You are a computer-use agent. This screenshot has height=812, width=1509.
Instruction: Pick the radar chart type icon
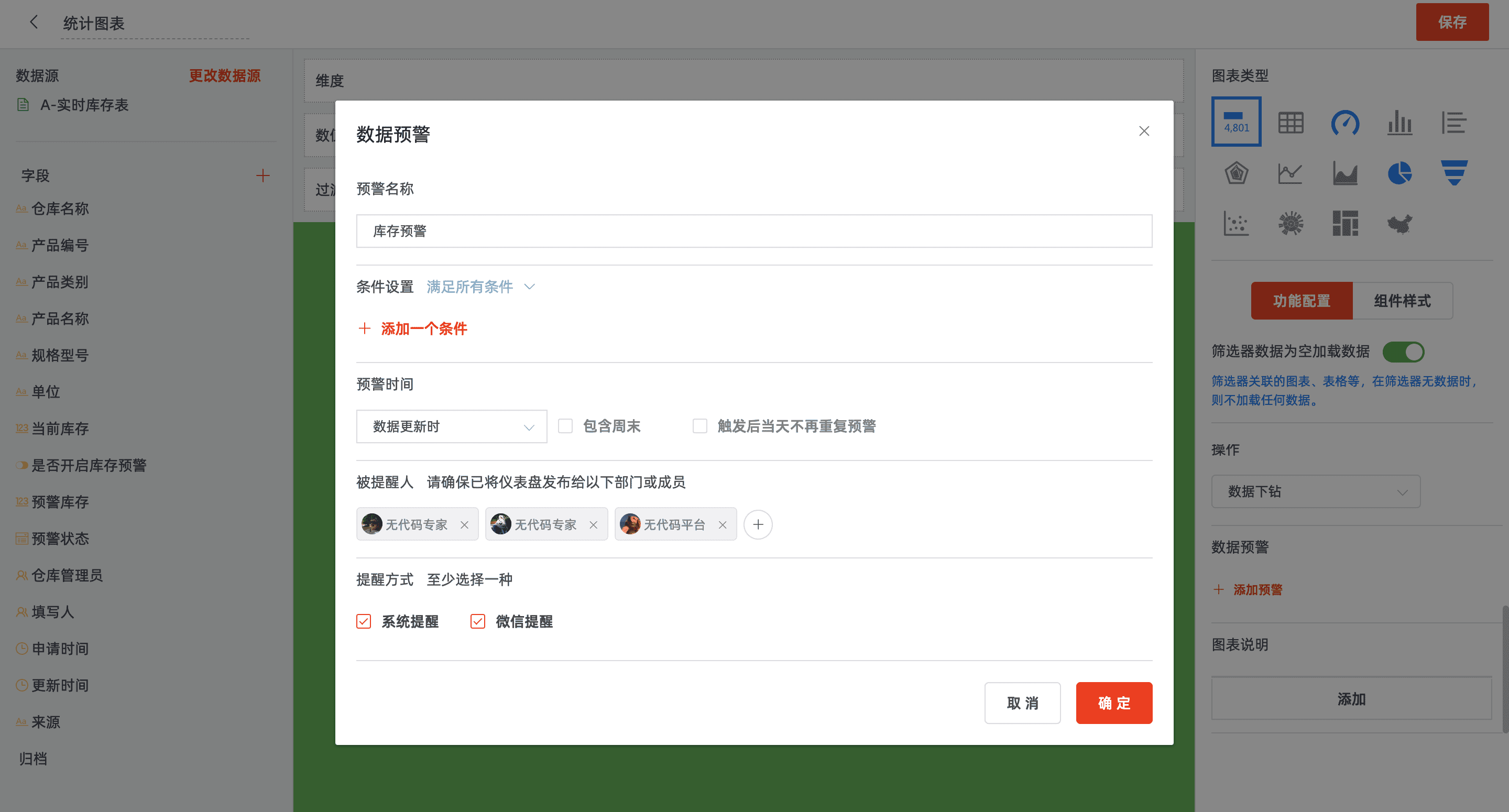point(1236,173)
